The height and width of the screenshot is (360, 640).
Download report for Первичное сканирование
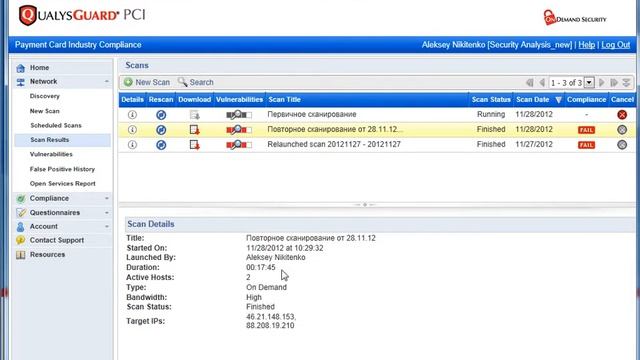(x=195, y=115)
